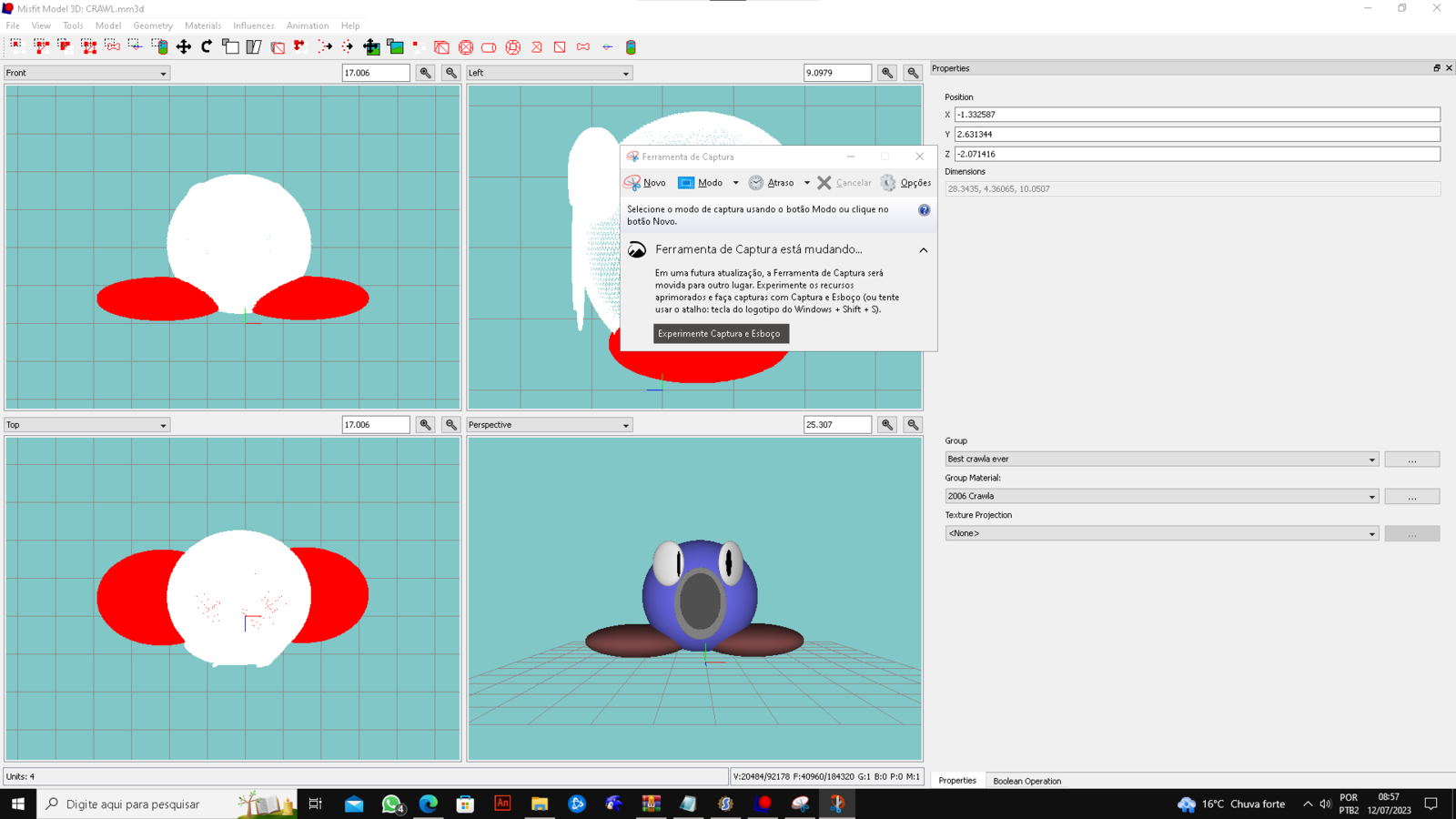The image size is (1456, 819).
Task: Click Novo in Ferramenta de Captura
Action: [x=645, y=183]
